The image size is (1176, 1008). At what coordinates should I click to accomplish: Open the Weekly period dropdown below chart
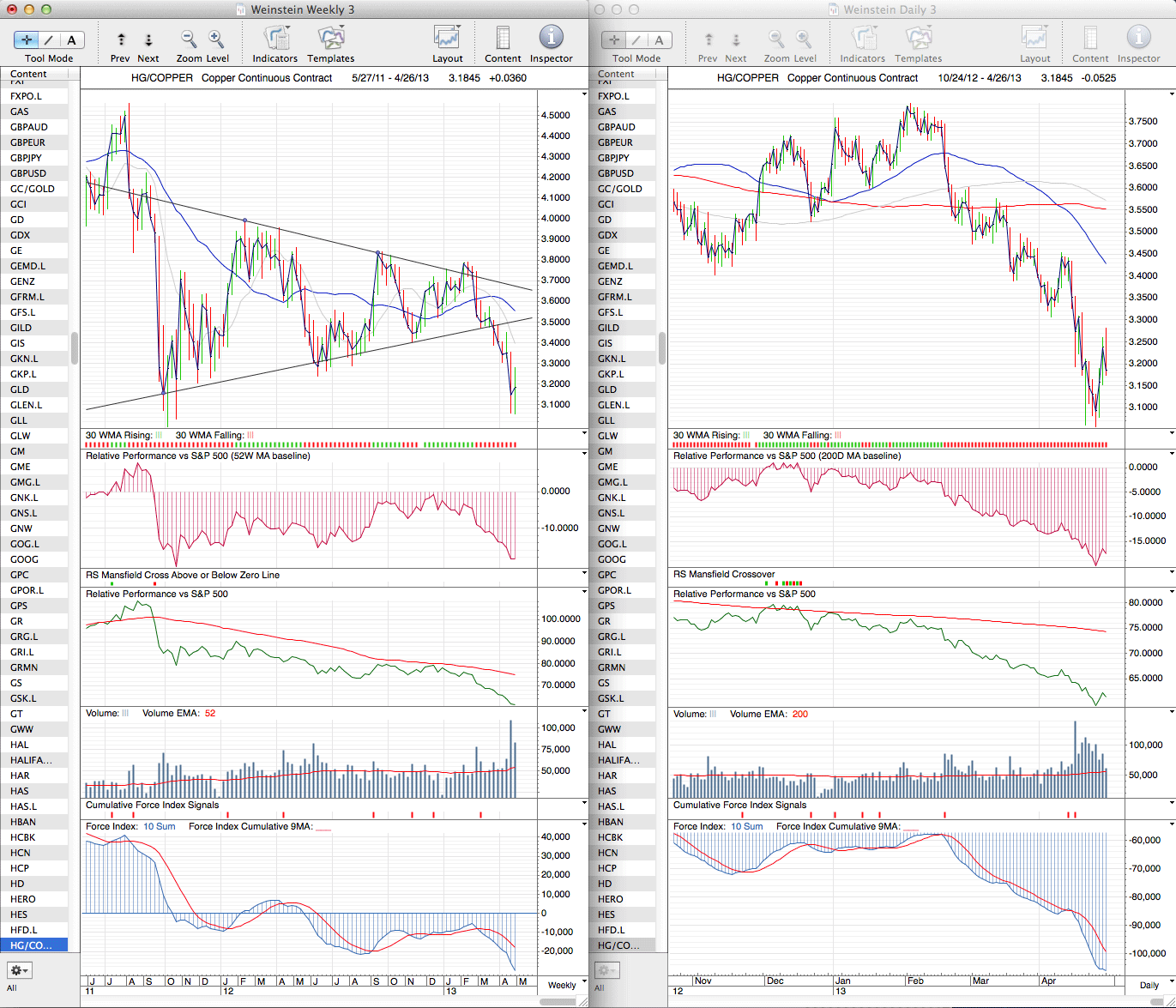click(583, 981)
